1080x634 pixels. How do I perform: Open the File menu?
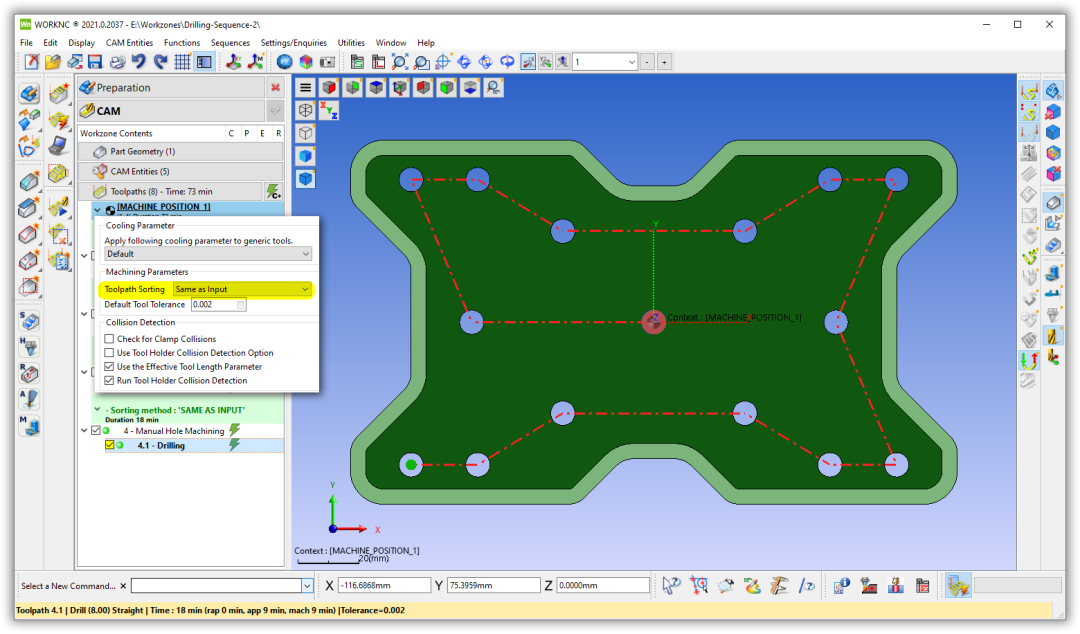pos(26,43)
